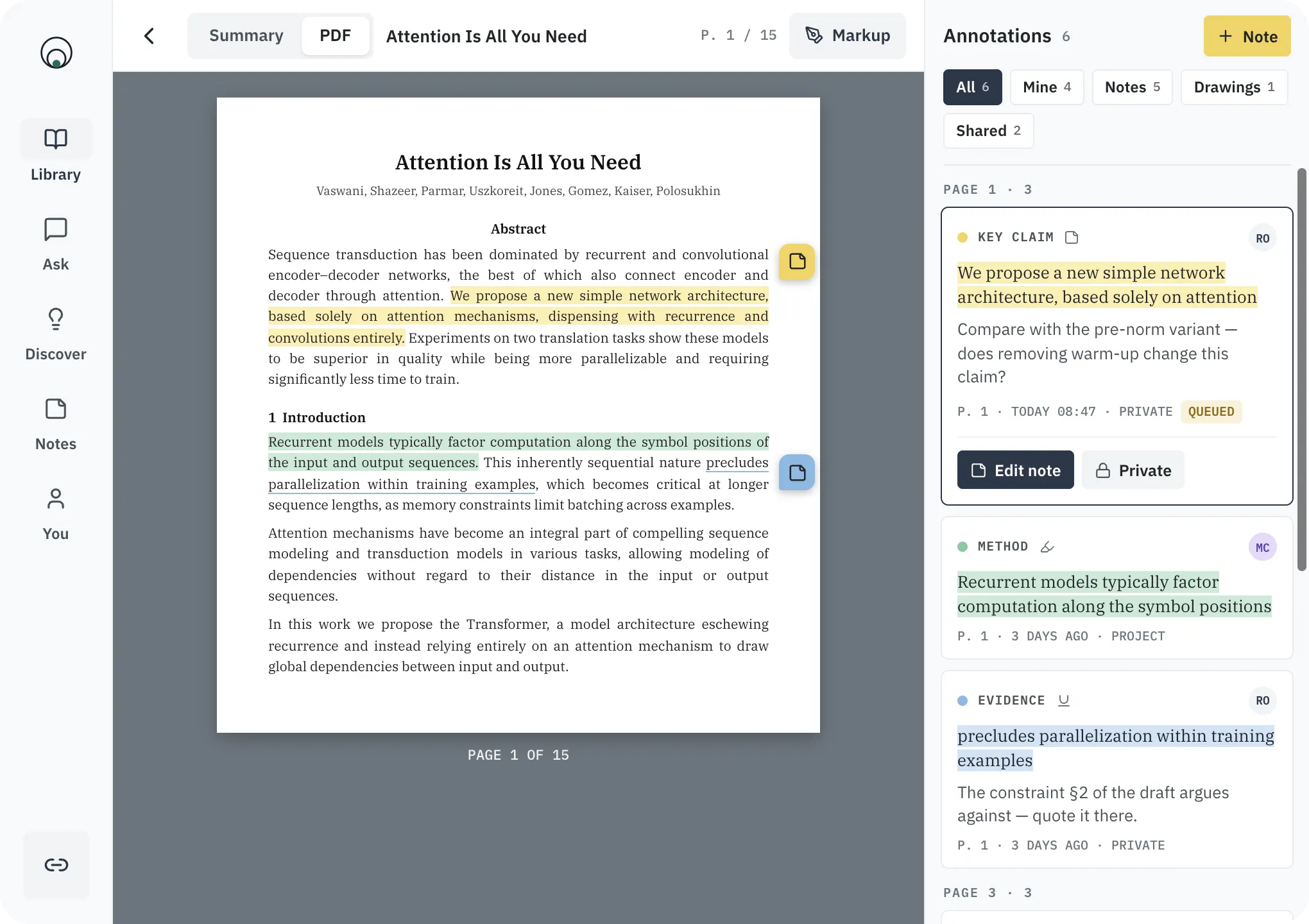Click the green highlighted Recurrent models passage
Viewport: 1309px width, 924px height.
(518, 452)
